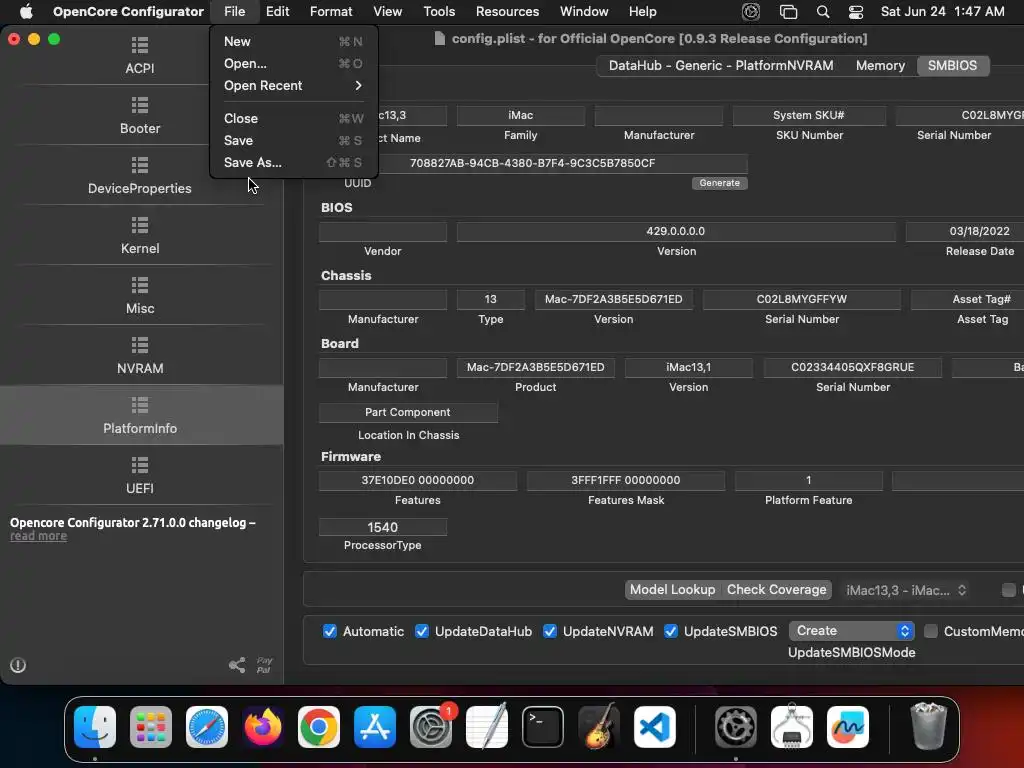The image size is (1024, 768).
Task: Open System Settings with badge in Dock
Action: point(431,727)
